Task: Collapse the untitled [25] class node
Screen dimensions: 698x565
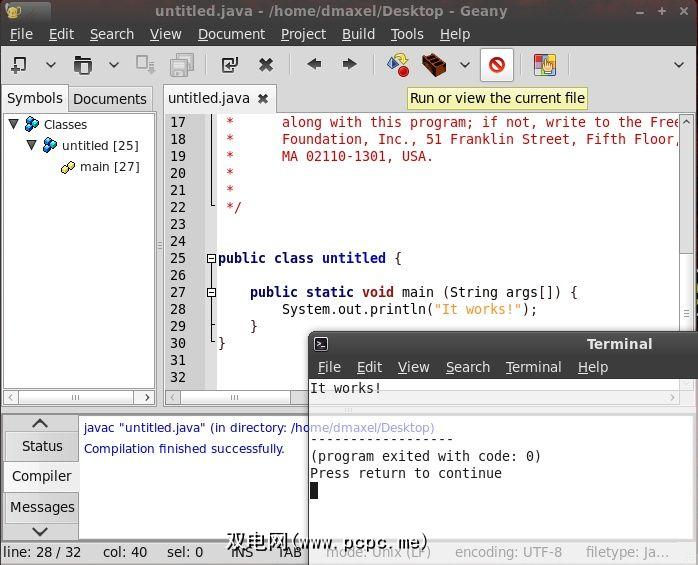Action: point(31,145)
